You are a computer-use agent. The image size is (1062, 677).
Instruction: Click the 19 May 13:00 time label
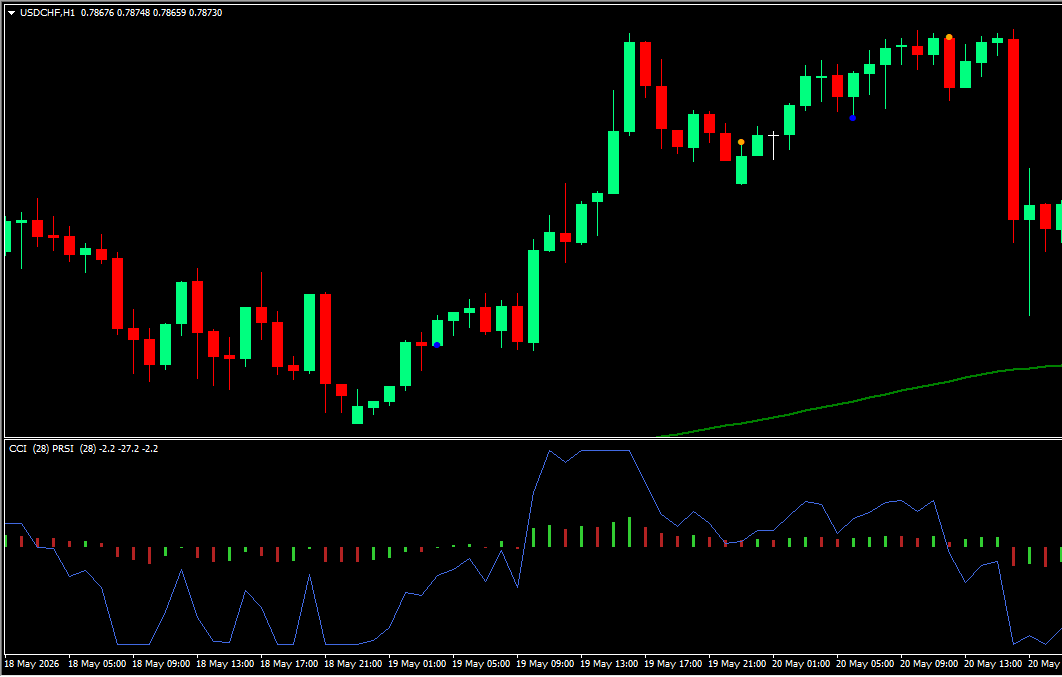click(x=608, y=664)
